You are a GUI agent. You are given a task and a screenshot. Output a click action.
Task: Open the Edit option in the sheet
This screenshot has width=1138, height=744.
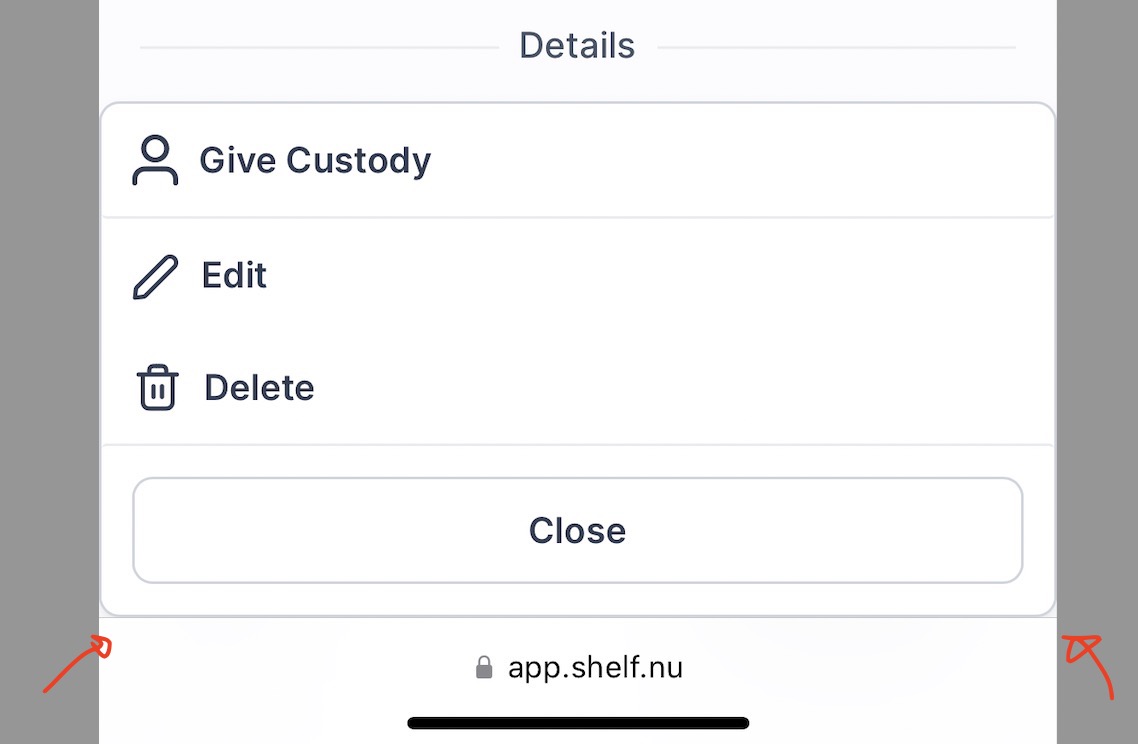[x=234, y=275]
